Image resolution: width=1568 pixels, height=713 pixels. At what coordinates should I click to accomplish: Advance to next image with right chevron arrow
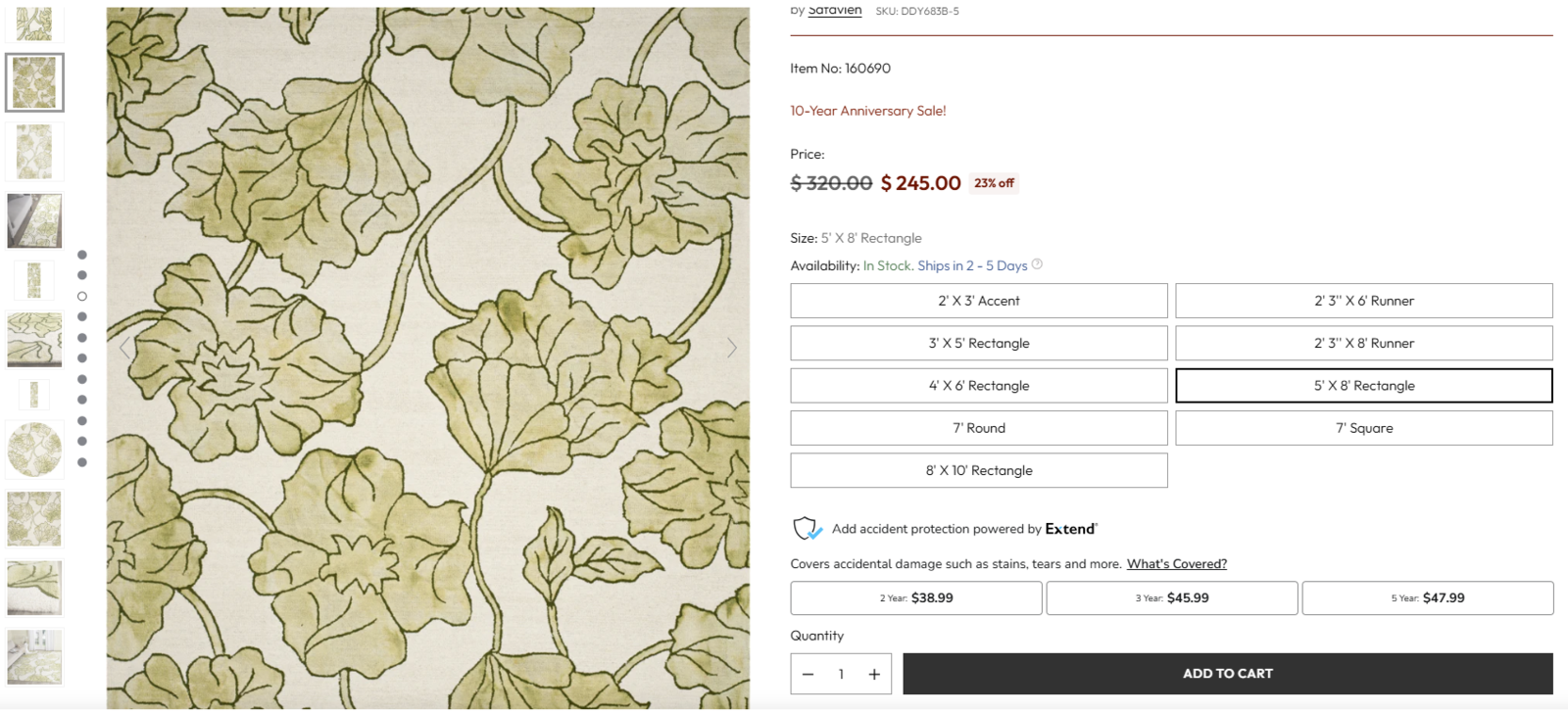(732, 347)
